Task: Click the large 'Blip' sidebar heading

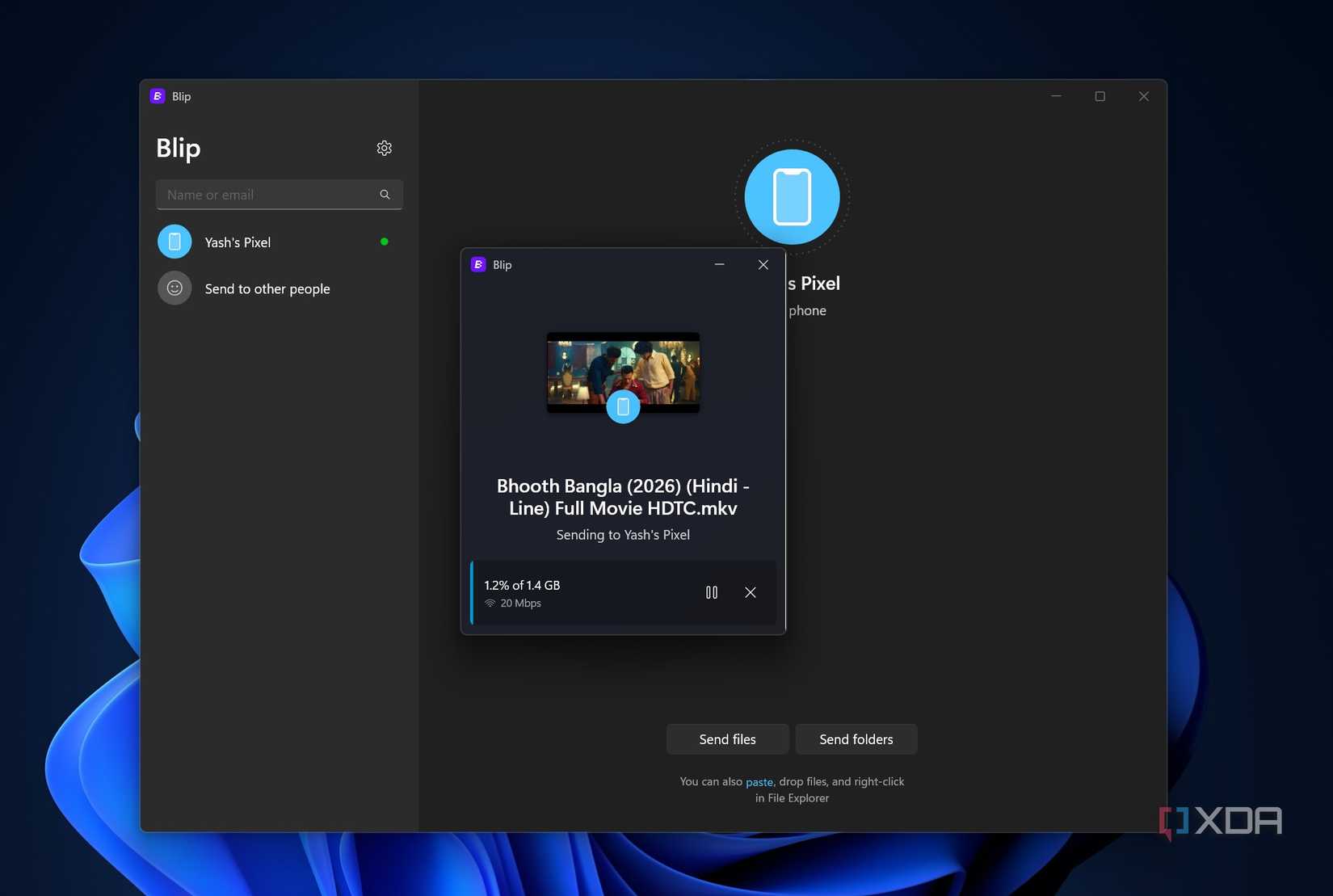Action: point(179,149)
